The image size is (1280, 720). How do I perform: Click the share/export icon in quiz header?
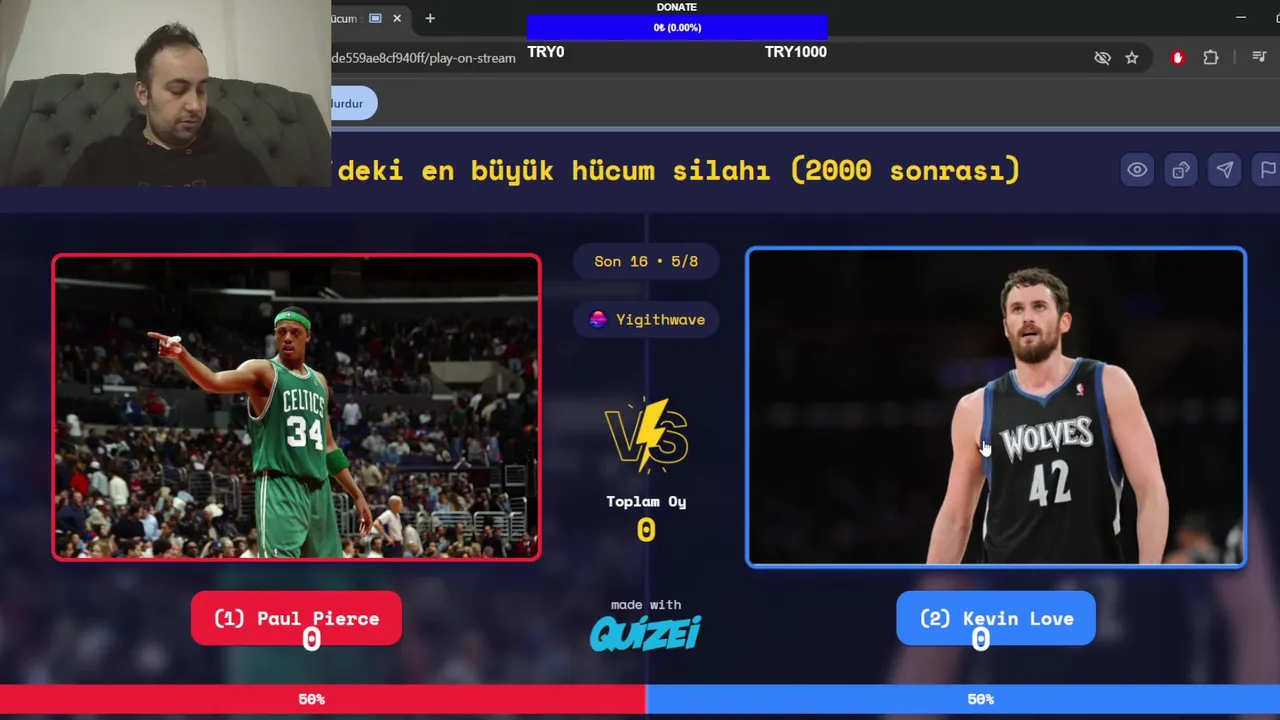pyautogui.click(x=1181, y=170)
